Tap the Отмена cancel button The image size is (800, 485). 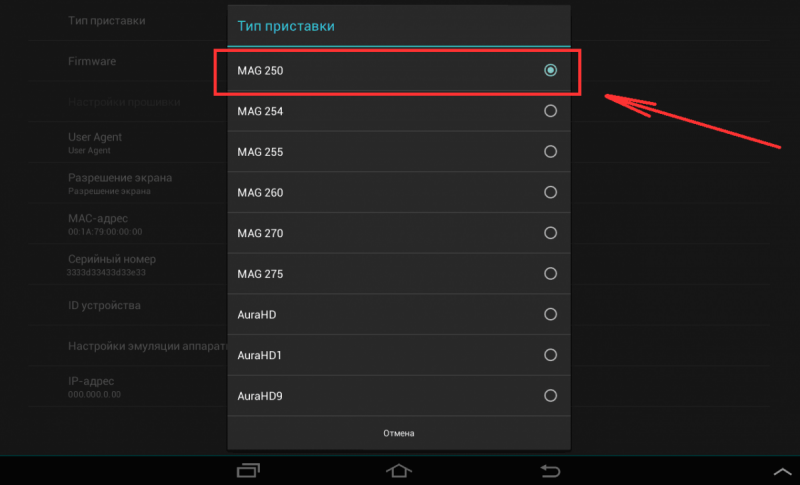click(x=398, y=433)
